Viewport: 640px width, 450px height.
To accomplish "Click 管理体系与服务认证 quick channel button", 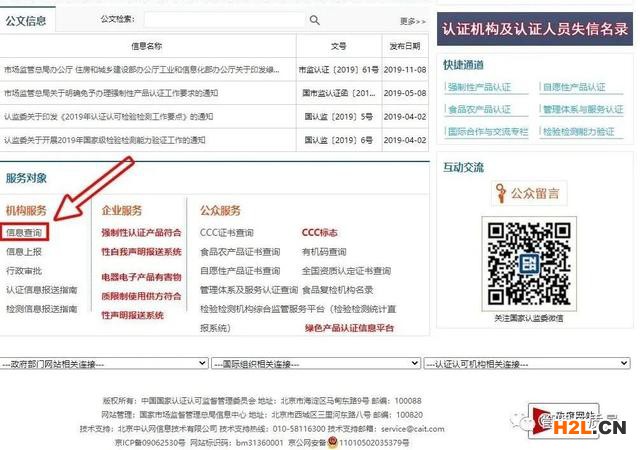I will [x=583, y=110].
